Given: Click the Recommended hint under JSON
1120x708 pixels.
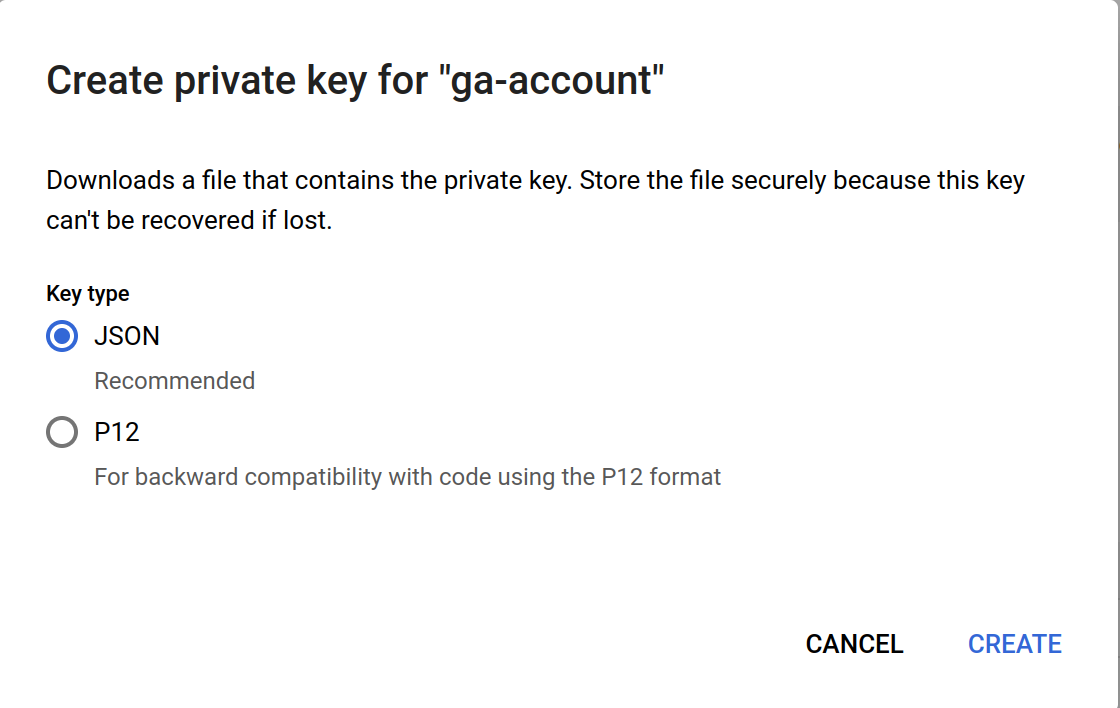Looking at the screenshot, I should 174,381.
